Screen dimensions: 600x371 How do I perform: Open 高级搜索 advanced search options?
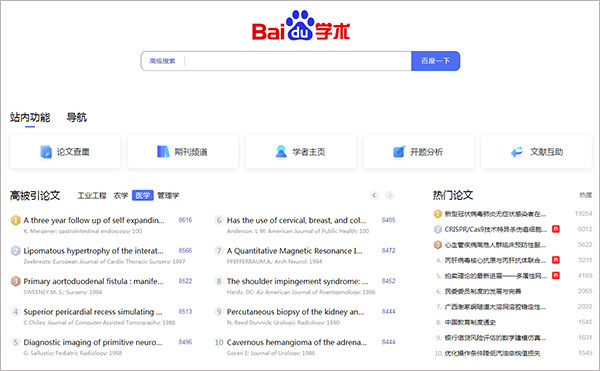click(162, 61)
